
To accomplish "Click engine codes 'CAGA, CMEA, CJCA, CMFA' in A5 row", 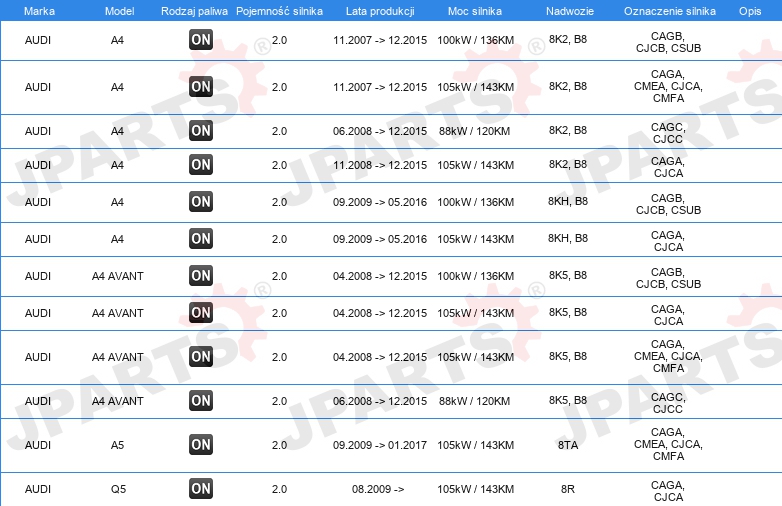I will coord(668,444).
